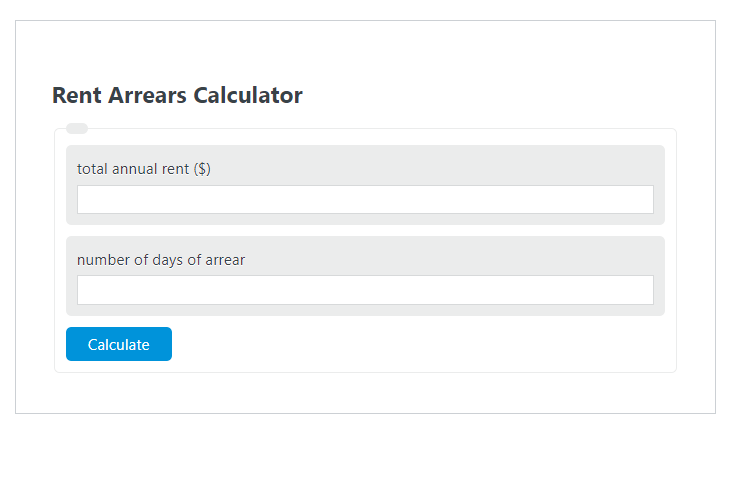Submit the form with the Calculate button

118,344
